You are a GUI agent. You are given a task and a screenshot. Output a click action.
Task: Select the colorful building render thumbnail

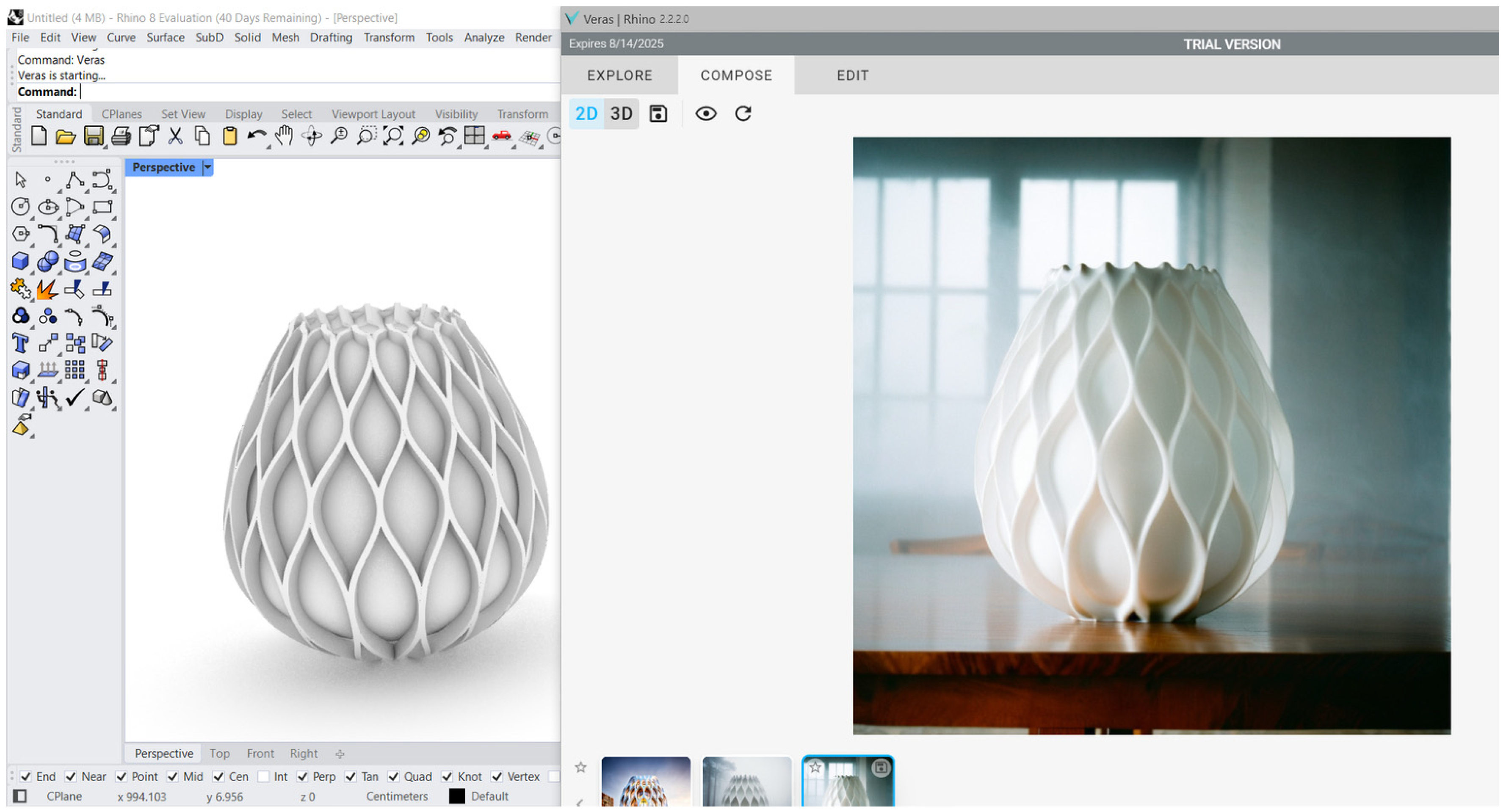tap(646, 782)
